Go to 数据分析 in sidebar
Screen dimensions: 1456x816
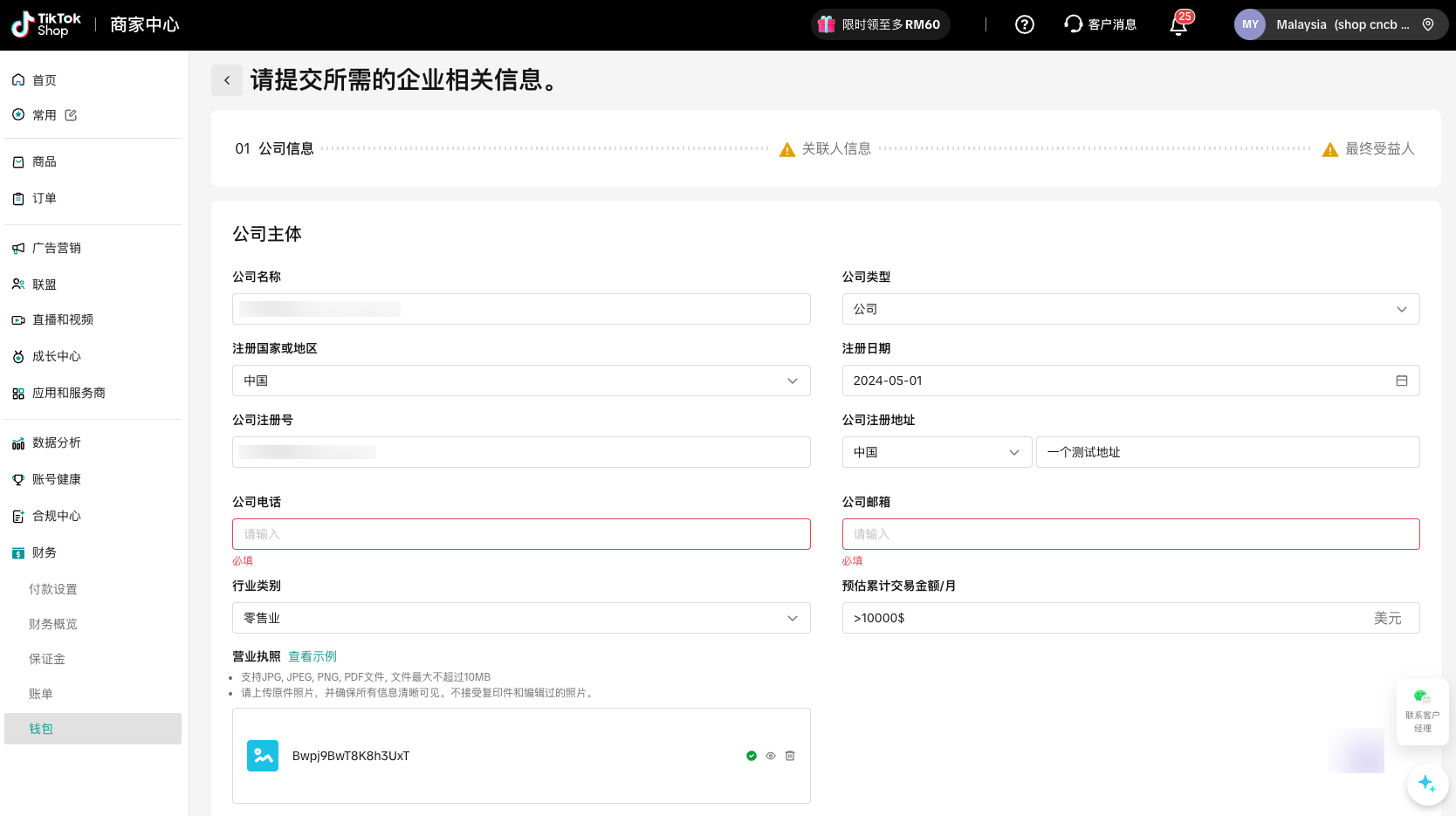click(x=57, y=442)
